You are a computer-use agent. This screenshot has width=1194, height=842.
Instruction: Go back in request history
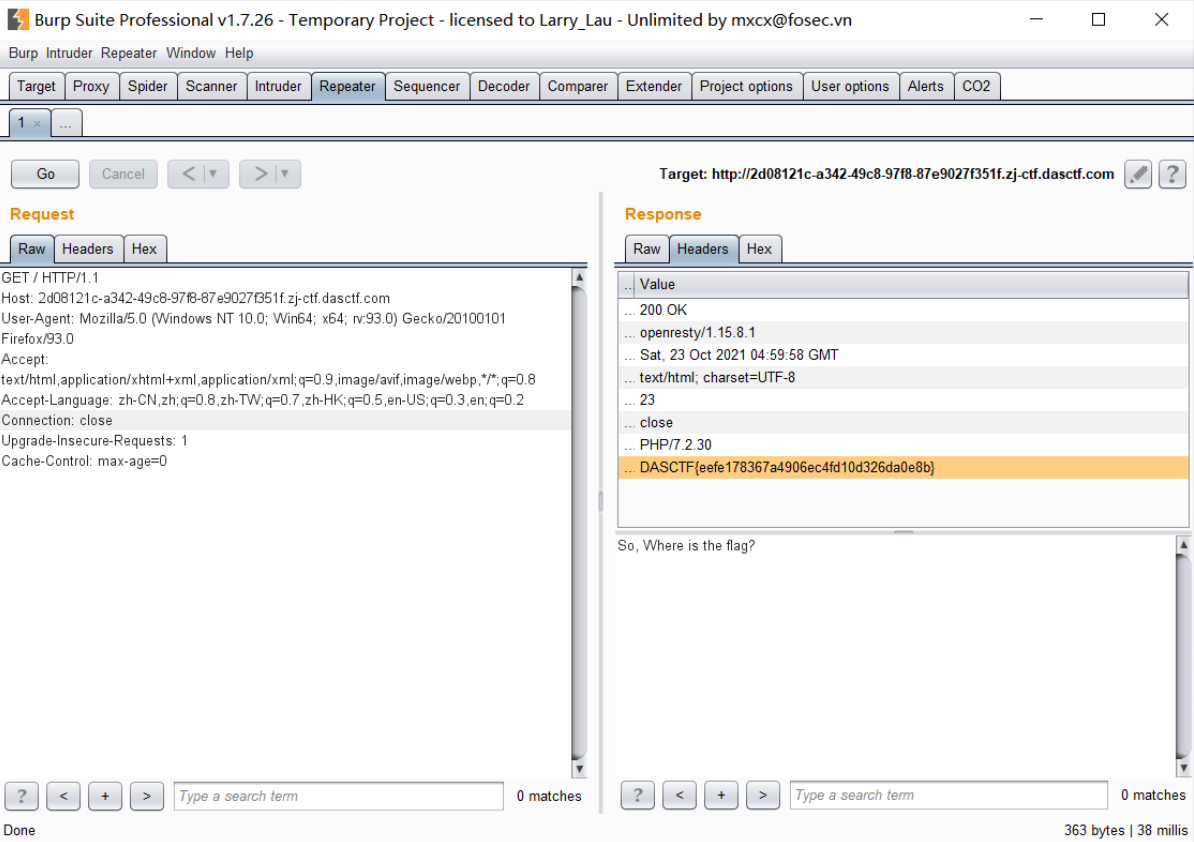[x=188, y=174]
